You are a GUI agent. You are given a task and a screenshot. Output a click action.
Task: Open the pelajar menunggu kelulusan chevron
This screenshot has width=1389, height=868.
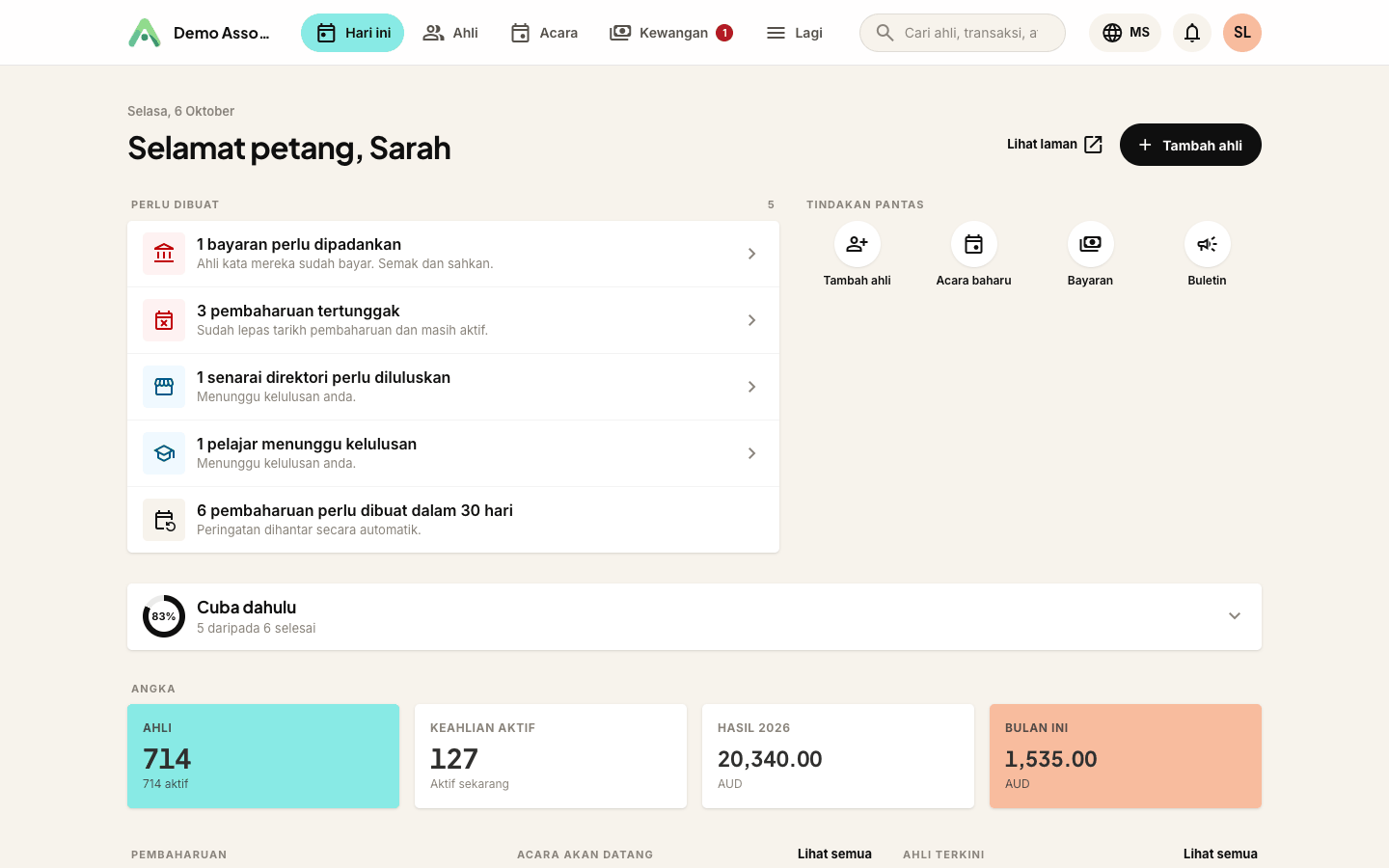[752, 453]
